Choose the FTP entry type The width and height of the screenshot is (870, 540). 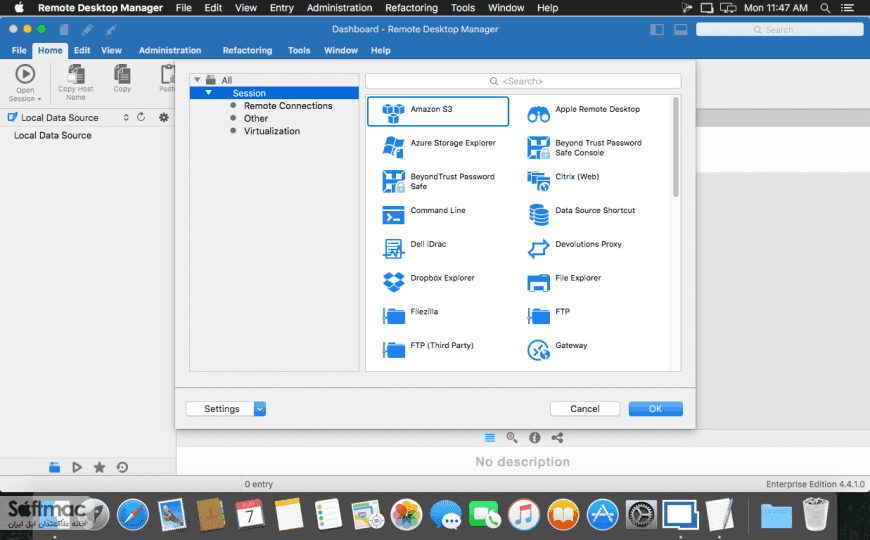(x=548, y=315)
